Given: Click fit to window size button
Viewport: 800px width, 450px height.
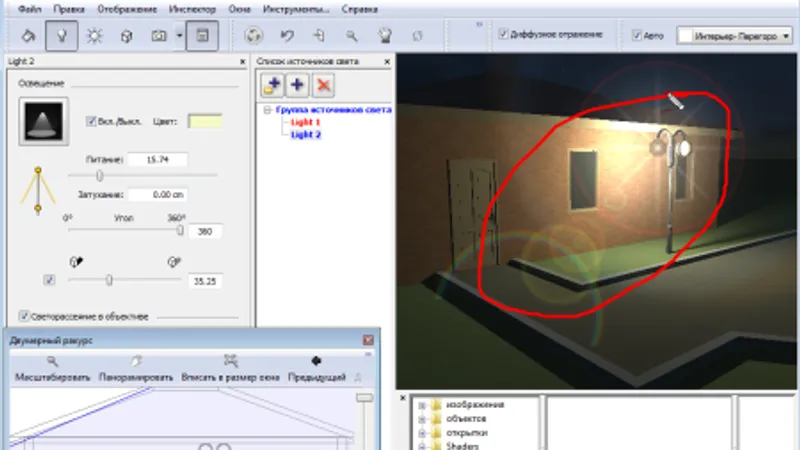Looking at the screenshot, I should click(231, 369).
